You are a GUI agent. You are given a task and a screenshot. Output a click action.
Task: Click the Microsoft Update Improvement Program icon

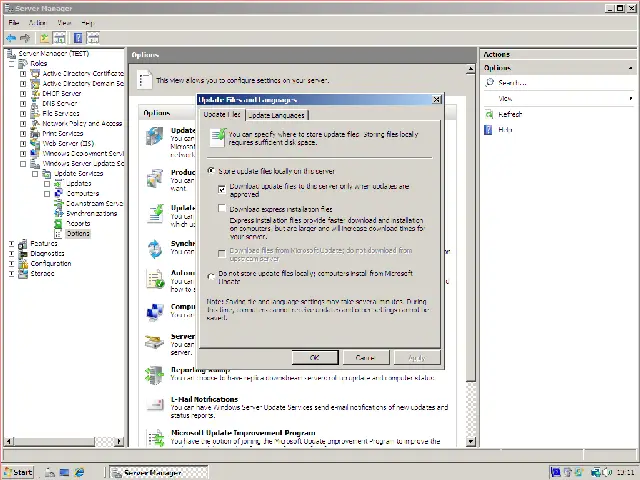pyautogui.click(x=155, y=438)
